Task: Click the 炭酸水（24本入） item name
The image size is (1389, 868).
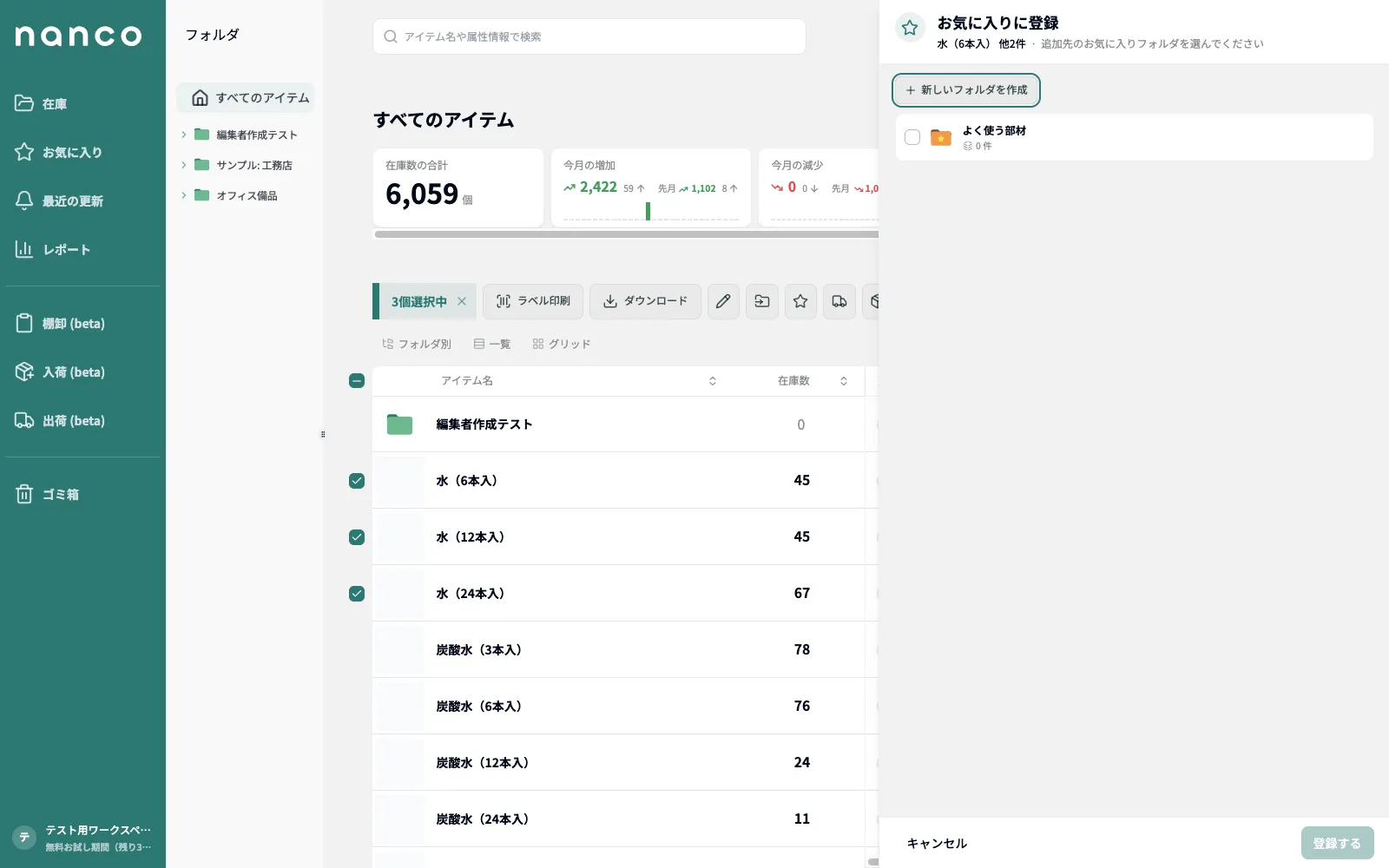Action: click(x=483, y=819)
